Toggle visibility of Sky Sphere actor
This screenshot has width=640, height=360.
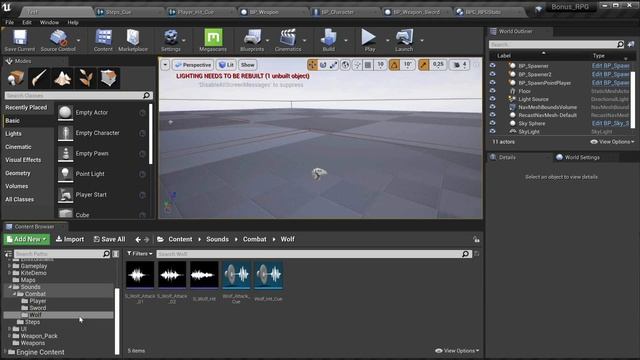[493, 123]
